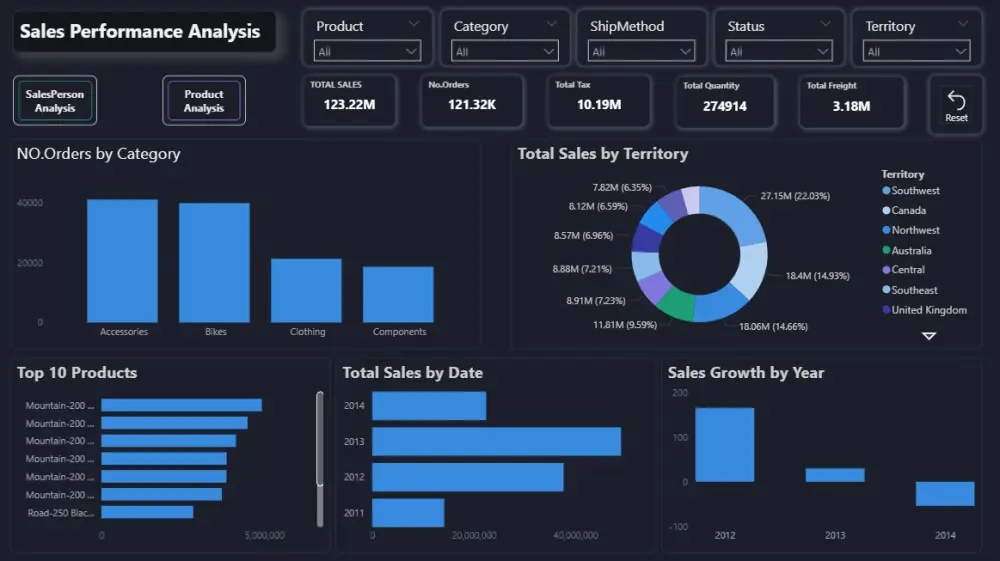Click the Total Sales by Territory heading

(603, 154)
